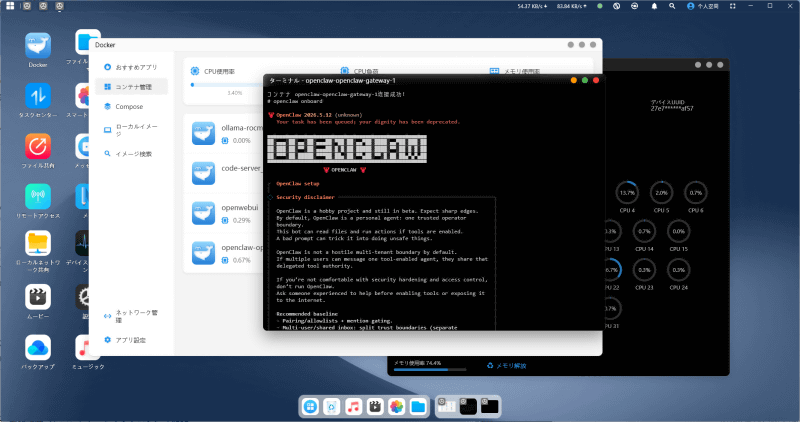Click the fullscreen icon in top bar
The height and width of the screenshot is (422, 800).
[x=733, y=6]
